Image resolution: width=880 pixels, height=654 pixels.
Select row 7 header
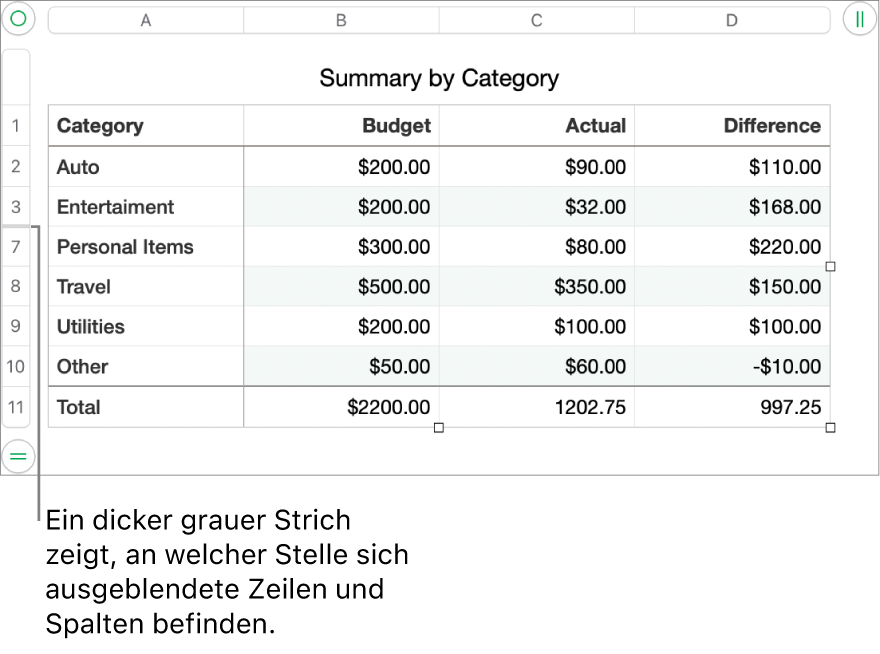[x=16, y=247]
